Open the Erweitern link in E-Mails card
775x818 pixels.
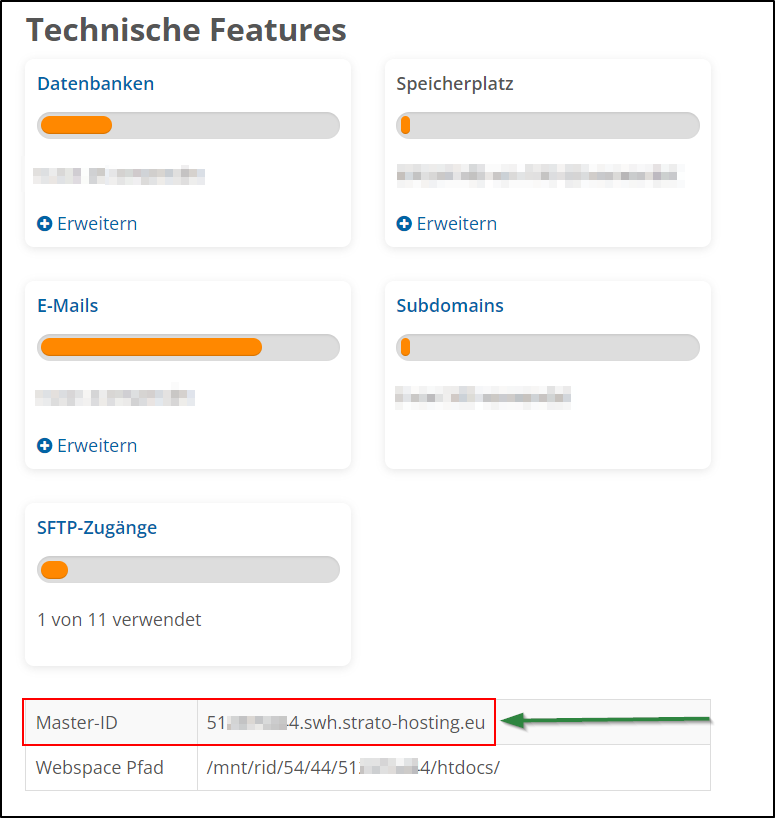tap(96, 446)
